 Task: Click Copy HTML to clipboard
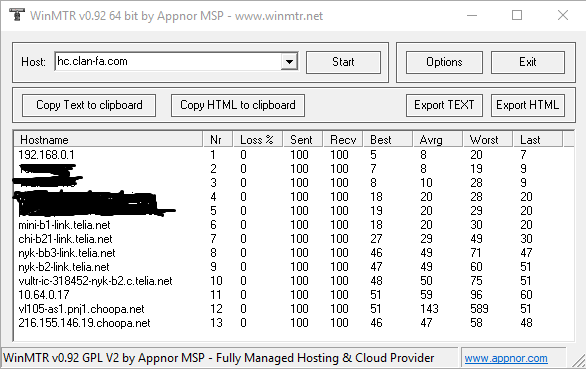tap(238, 105)
